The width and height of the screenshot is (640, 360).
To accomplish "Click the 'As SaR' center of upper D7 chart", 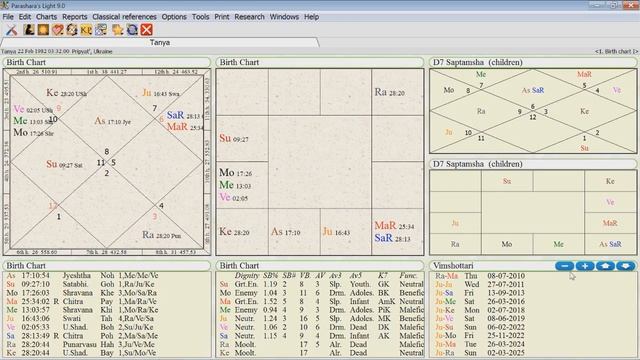I will (x=533, y=90).
